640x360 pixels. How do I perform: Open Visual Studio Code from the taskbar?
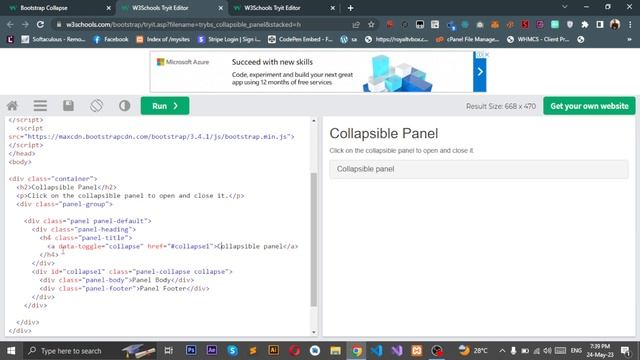377,351
